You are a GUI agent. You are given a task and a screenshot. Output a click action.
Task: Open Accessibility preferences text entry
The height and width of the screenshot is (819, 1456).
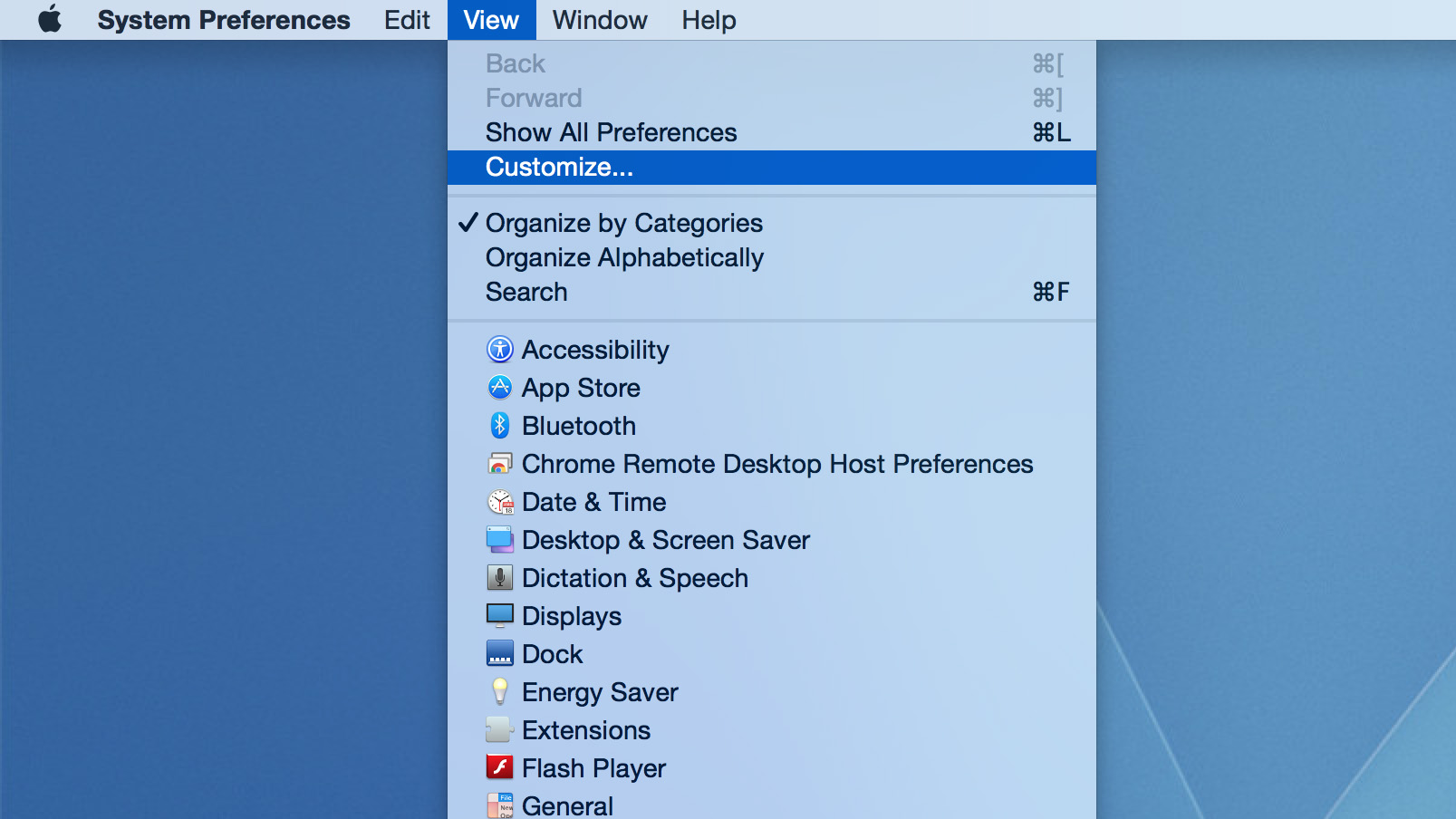click(x=595, y=350)
